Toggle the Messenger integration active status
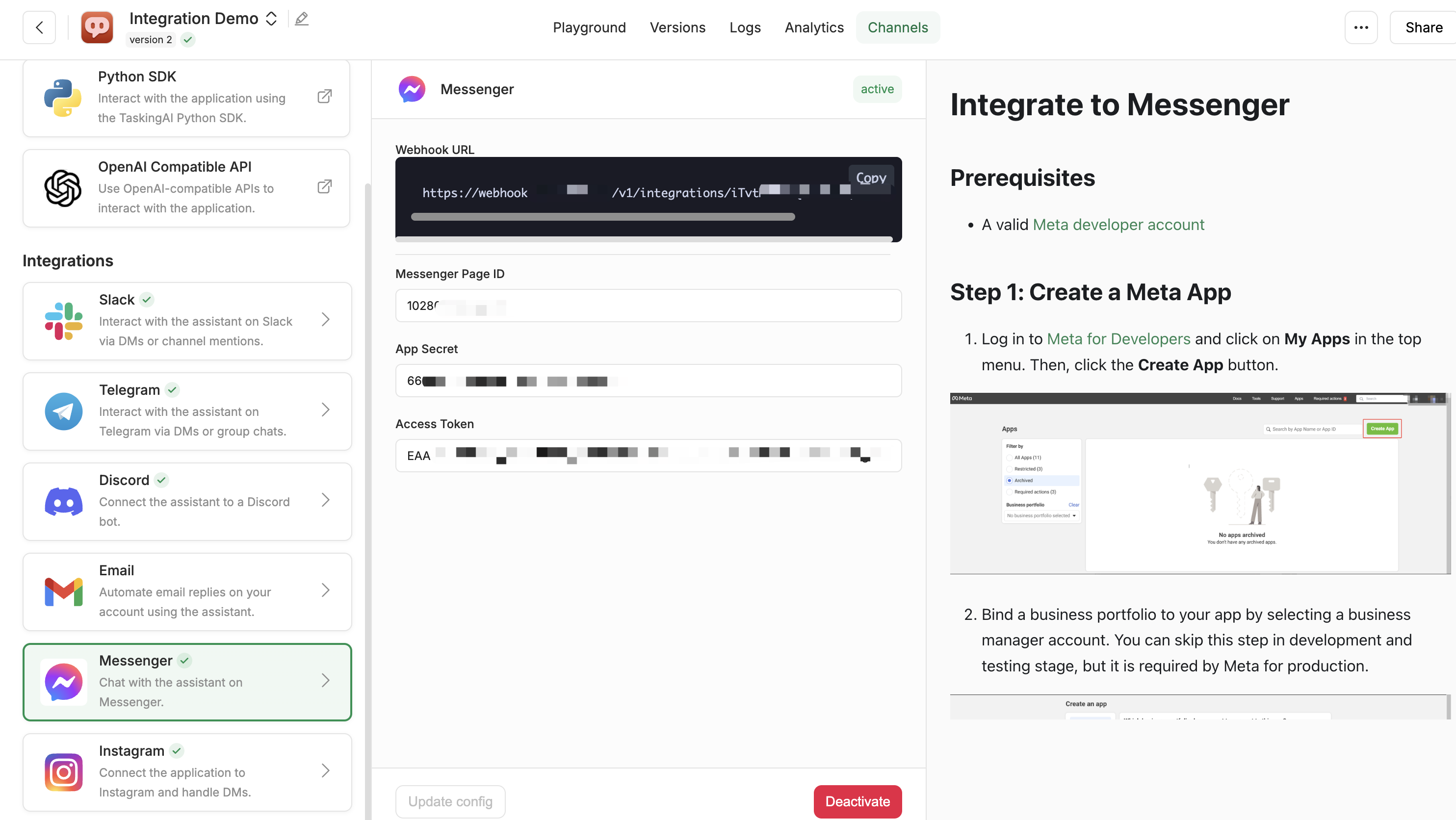 tap(857, 801)
